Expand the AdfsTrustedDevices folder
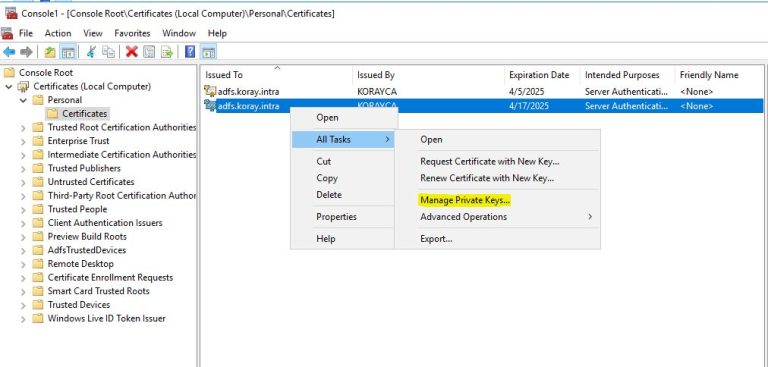 pos(23,250)
